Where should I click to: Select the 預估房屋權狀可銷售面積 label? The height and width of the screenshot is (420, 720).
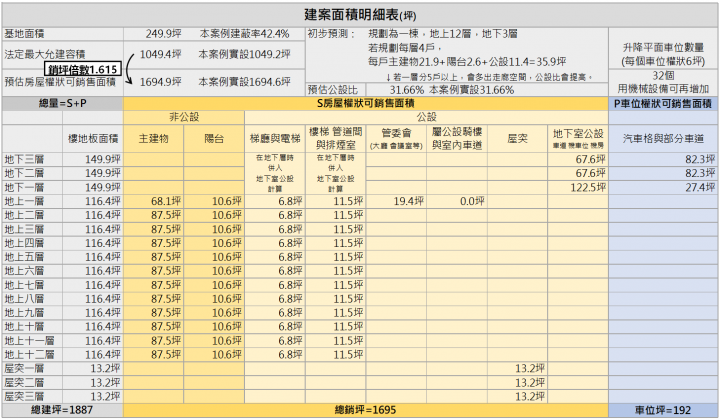[x=60, y=82]
